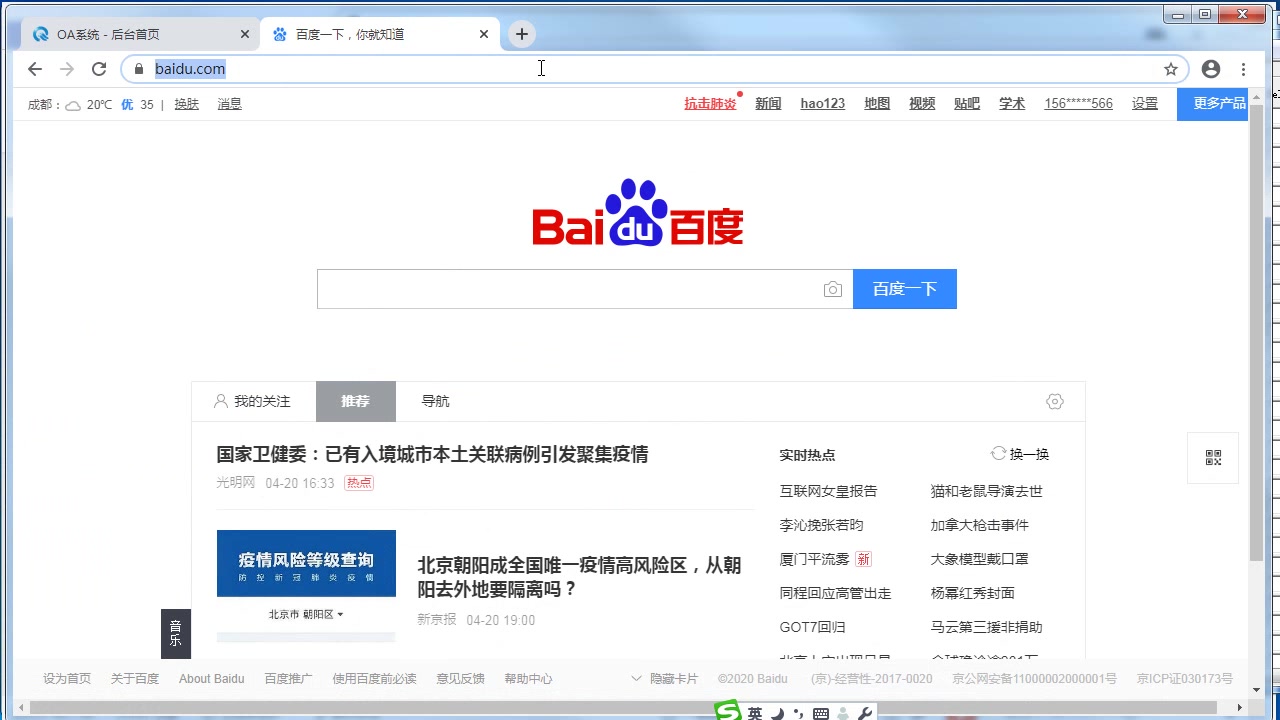1280x720 pixels.
Task: Open the settings gear on the feed panel
Action: pyautogui.click(x=1055, y=401)
